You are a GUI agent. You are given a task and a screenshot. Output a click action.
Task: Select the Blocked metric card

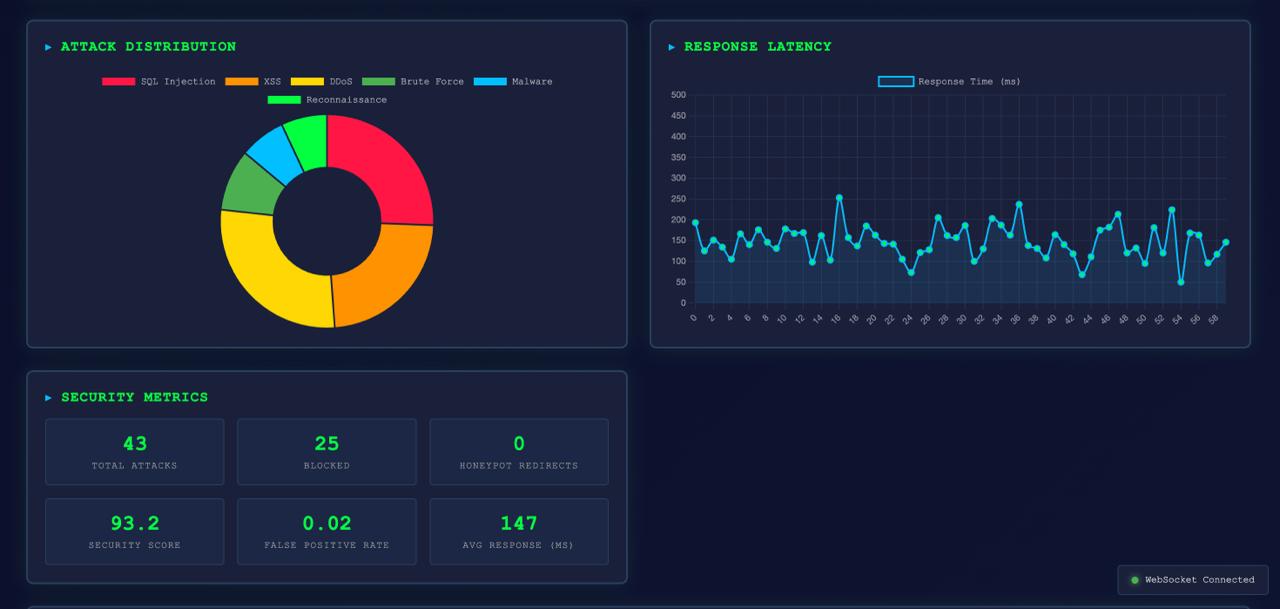(327, 452)
